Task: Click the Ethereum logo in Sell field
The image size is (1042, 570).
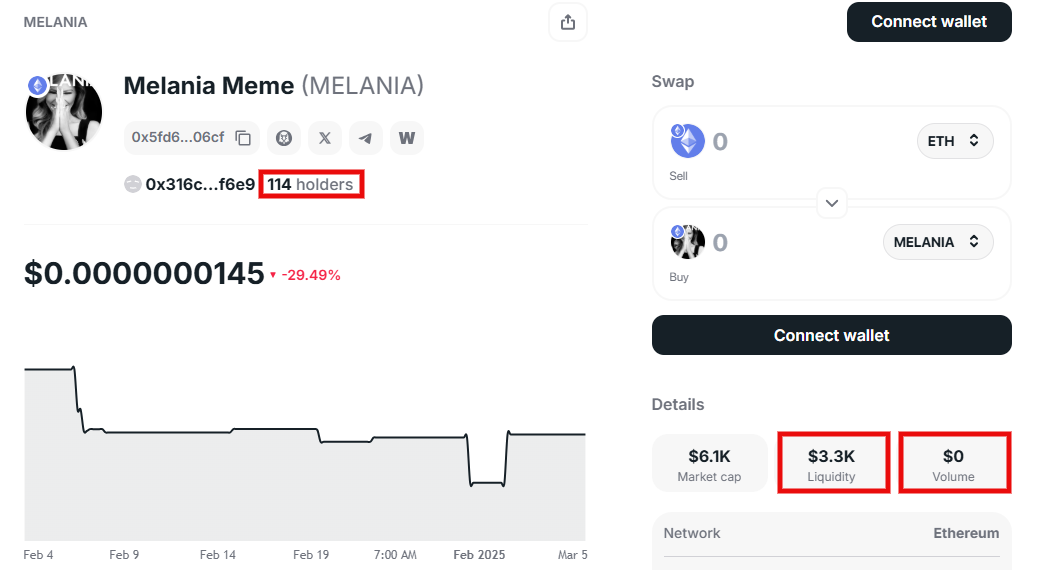Action: pyautogui.click(x=687, y=141)
